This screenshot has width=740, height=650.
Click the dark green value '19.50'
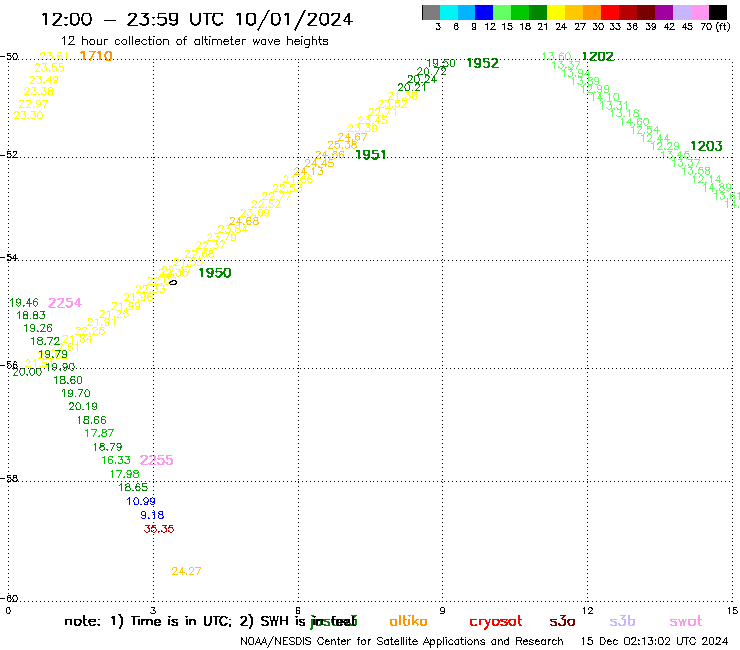point(441,63)
